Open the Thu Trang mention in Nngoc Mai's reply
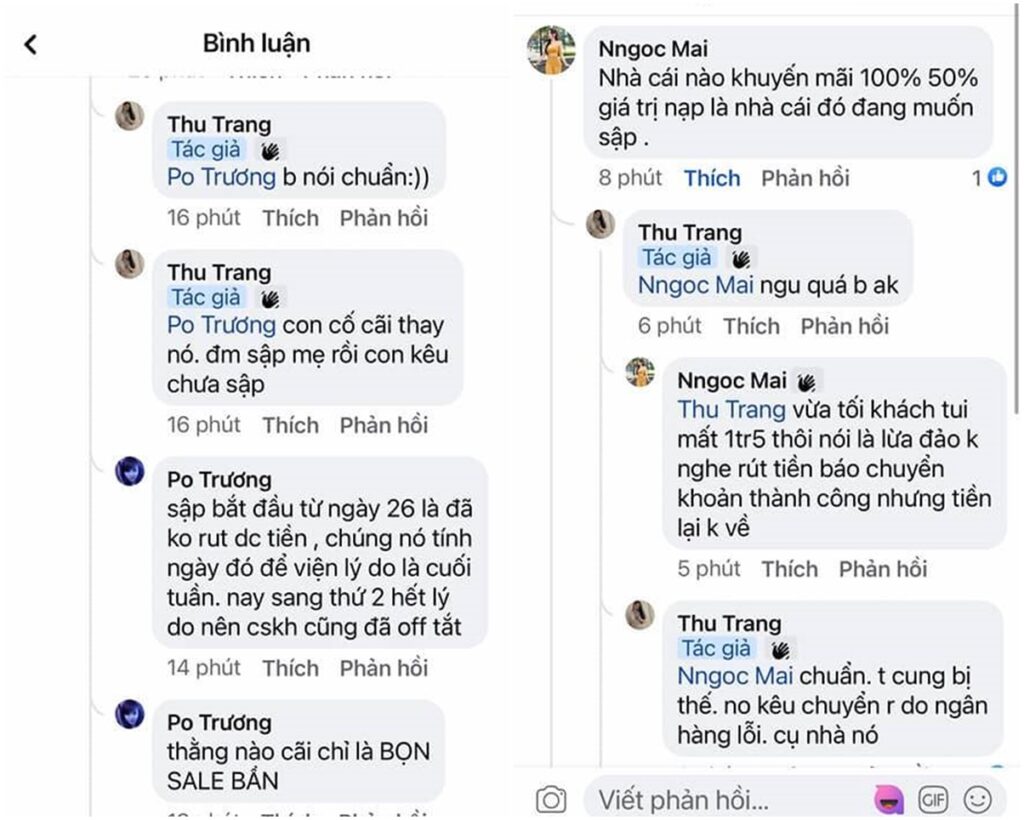Viewport: 1024px width, 820px height. (x=731, y=409)
